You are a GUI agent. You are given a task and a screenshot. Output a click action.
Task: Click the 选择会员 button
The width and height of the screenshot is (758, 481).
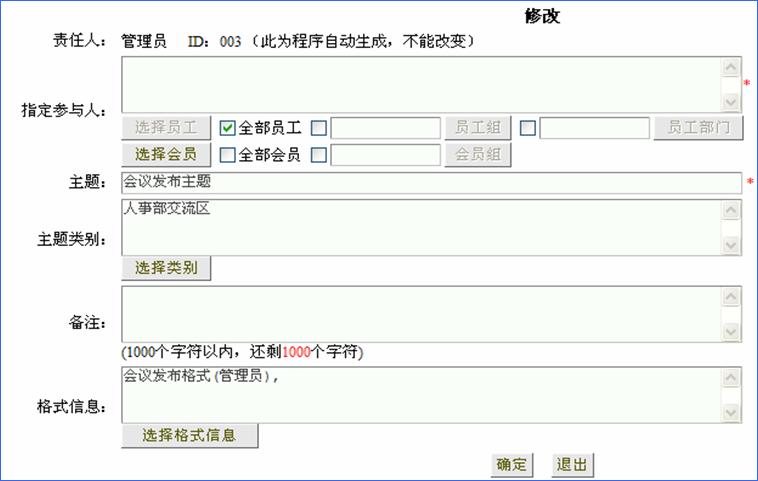[x=166, y=155]
